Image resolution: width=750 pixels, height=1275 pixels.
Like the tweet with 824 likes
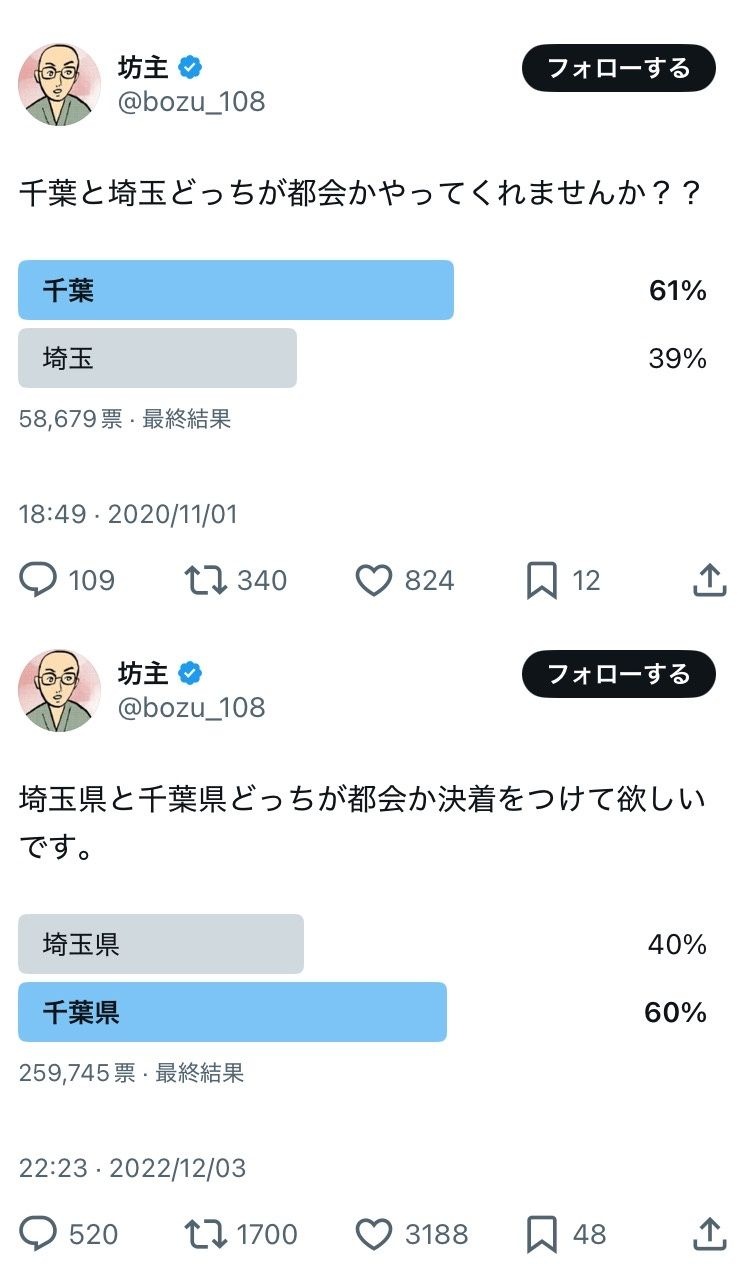374,580
